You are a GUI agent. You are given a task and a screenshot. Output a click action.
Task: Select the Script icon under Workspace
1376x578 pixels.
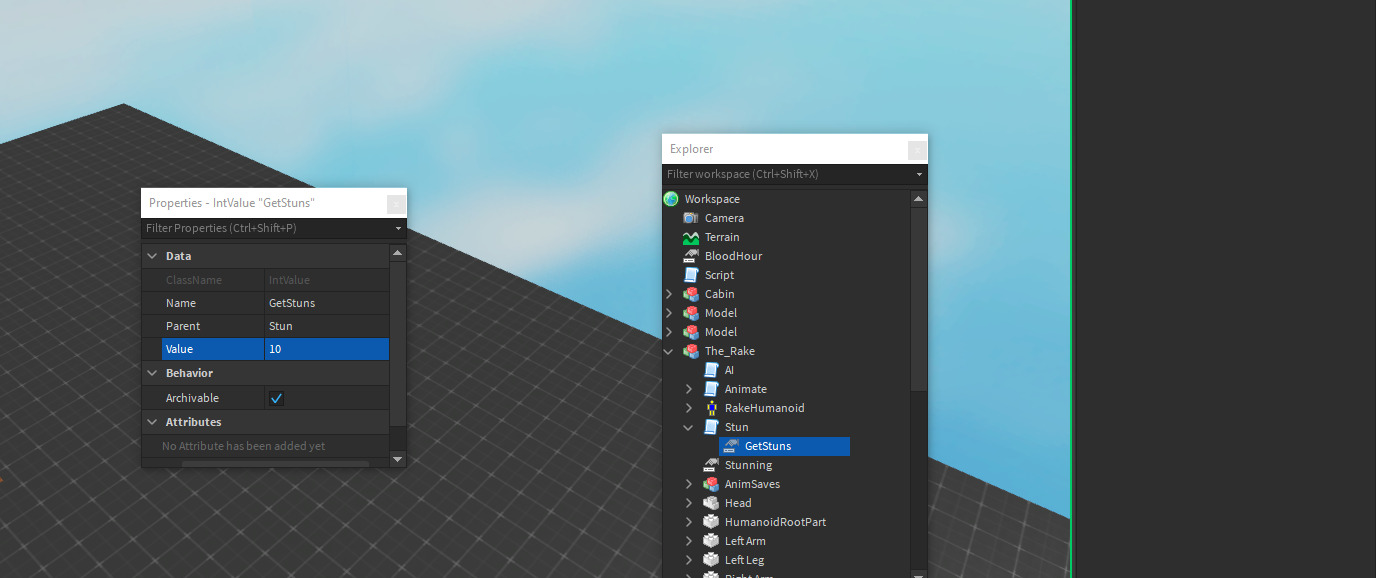click(x=691, y=275)
